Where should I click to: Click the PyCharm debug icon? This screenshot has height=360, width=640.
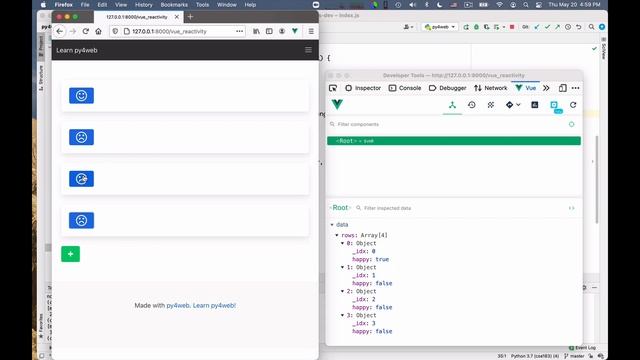tap(476, 27)
